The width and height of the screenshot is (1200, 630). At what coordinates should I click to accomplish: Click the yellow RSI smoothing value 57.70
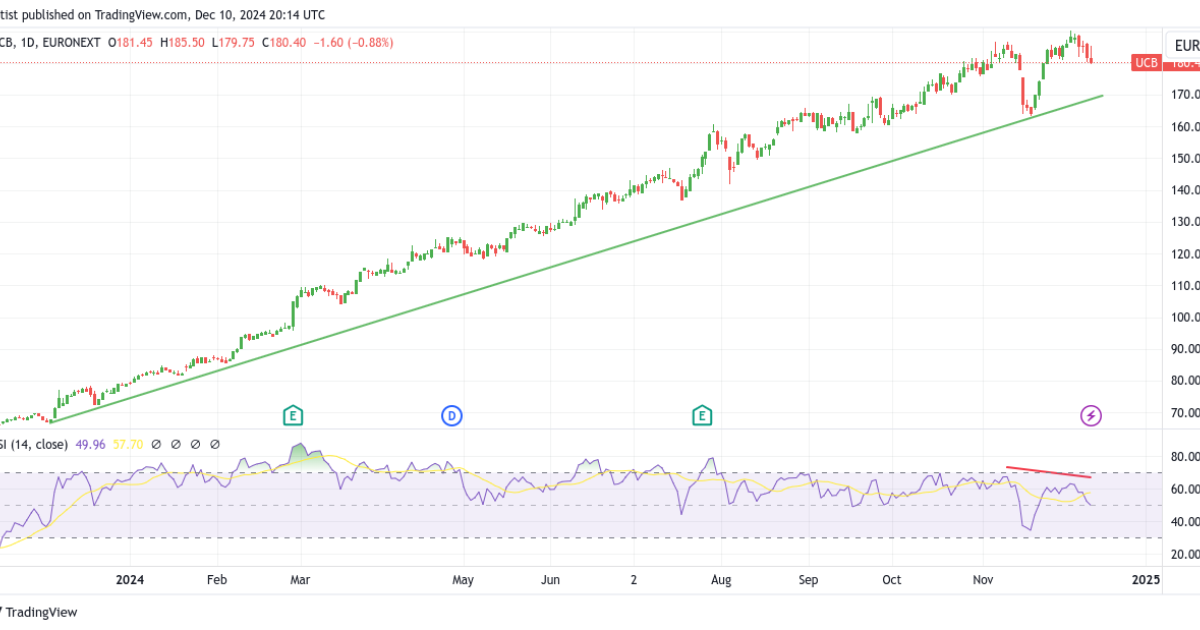pos(126,442)
